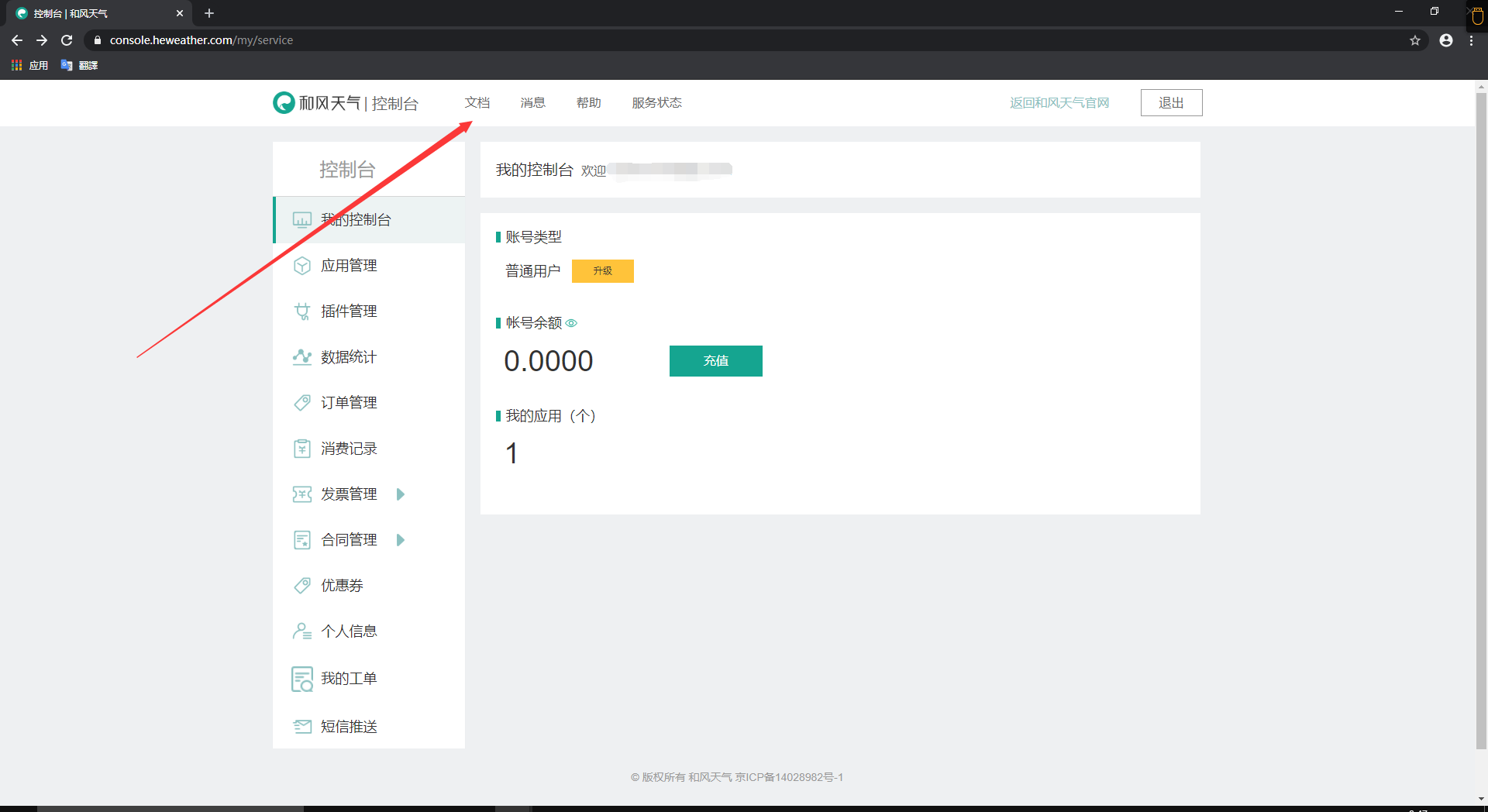
Task: Click the 控制台 header text beside the logo
Action: point(395,103)
